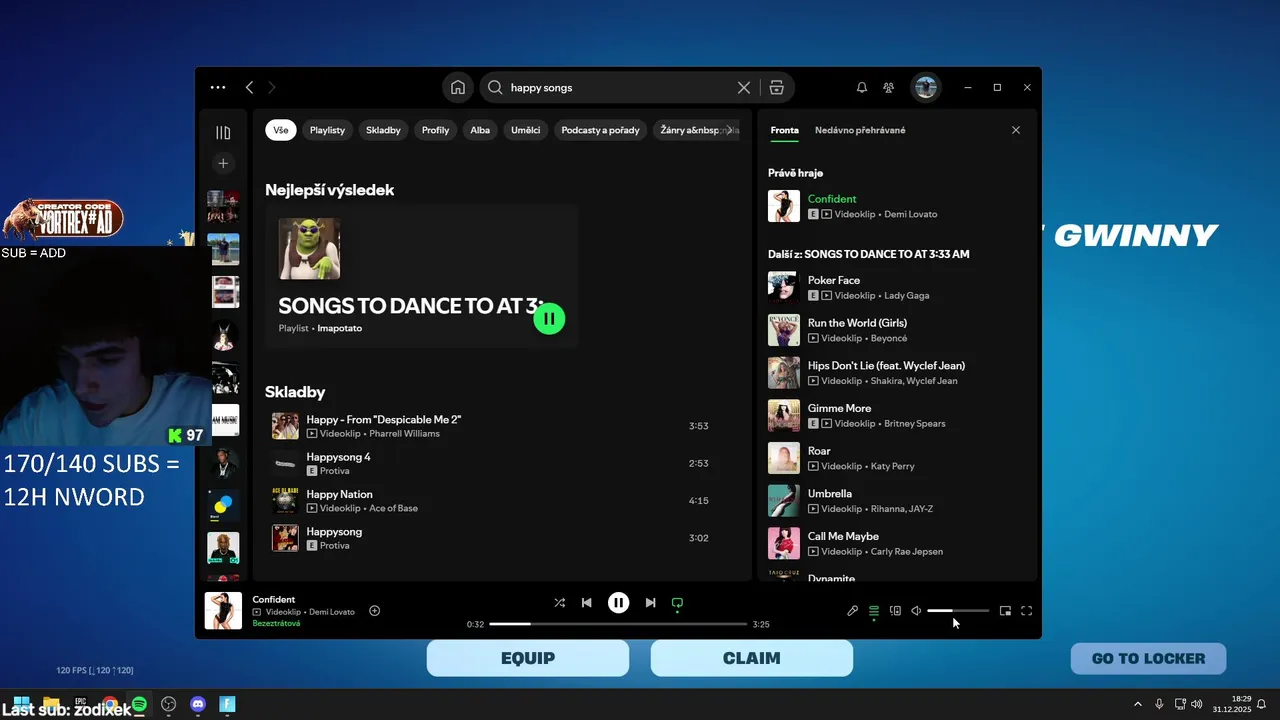Enter full screen mode
Screen dimensions: 1280x720
point(1027,611)
